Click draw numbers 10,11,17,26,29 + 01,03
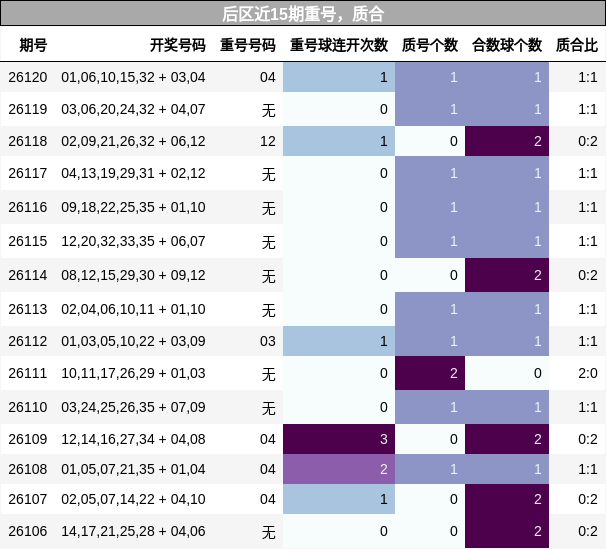This screenshot has height=549, width=606. tap(133, 374)
